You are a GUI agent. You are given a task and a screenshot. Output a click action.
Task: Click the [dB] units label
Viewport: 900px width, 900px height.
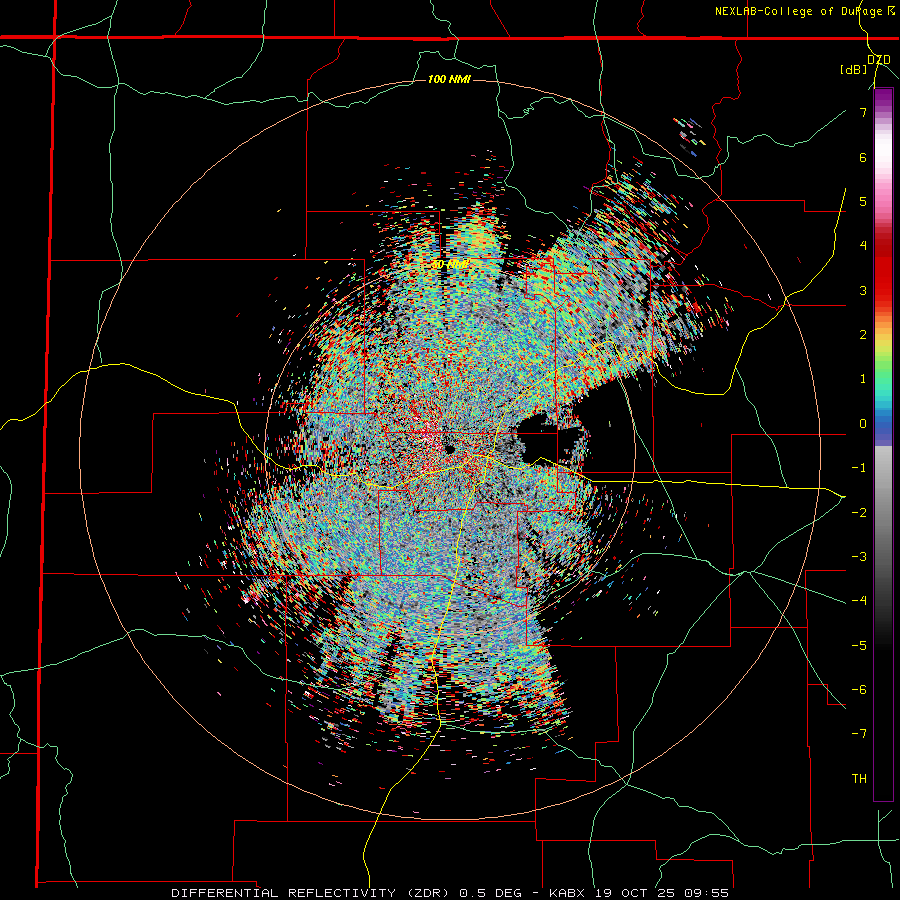853,69
